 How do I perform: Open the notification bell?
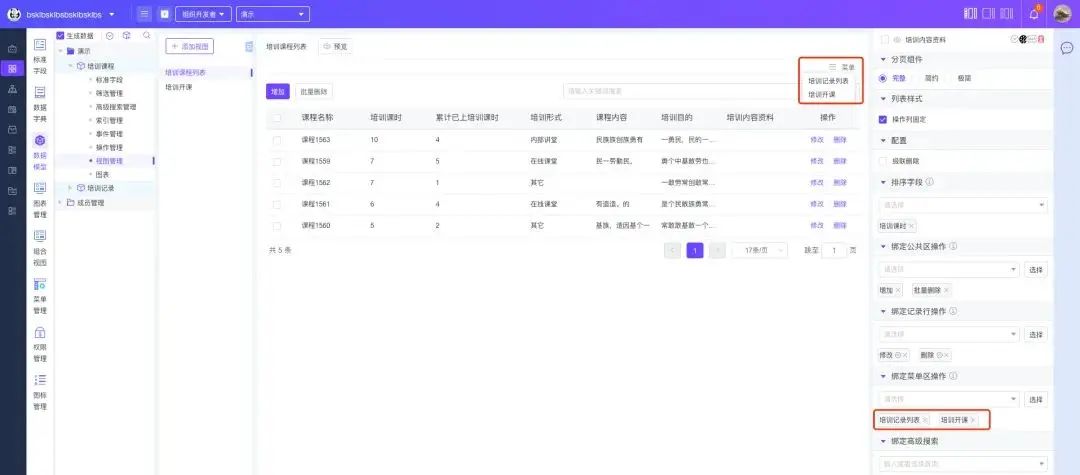point(1034,14)
